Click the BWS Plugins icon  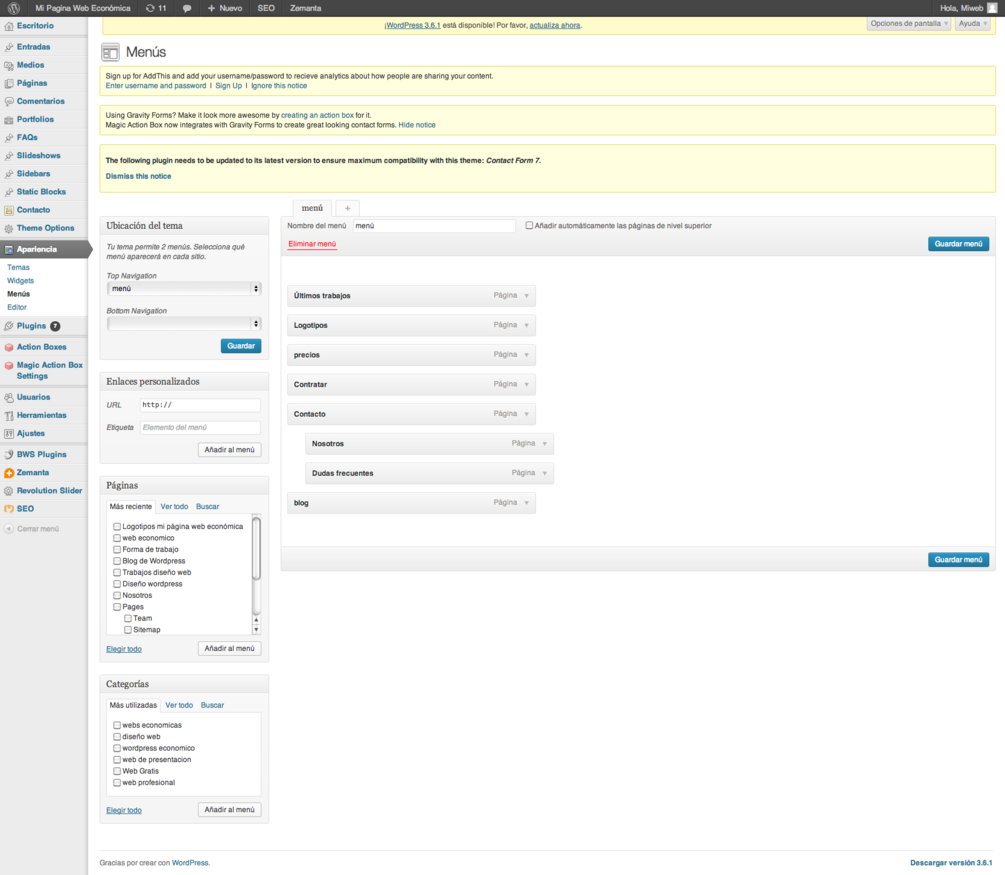[x=9, y=454]
